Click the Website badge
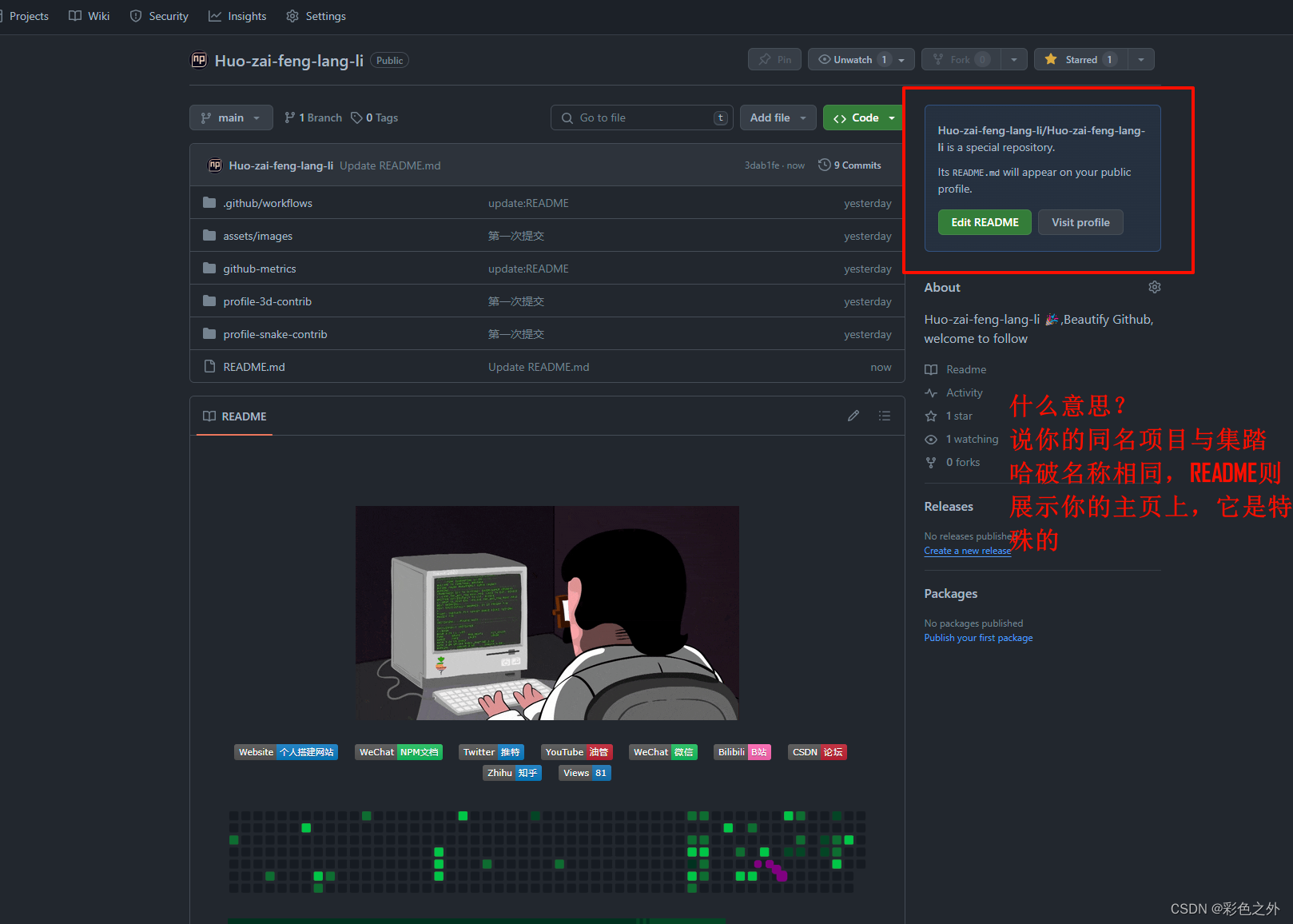1293x924 pixels. pos(286,752)
